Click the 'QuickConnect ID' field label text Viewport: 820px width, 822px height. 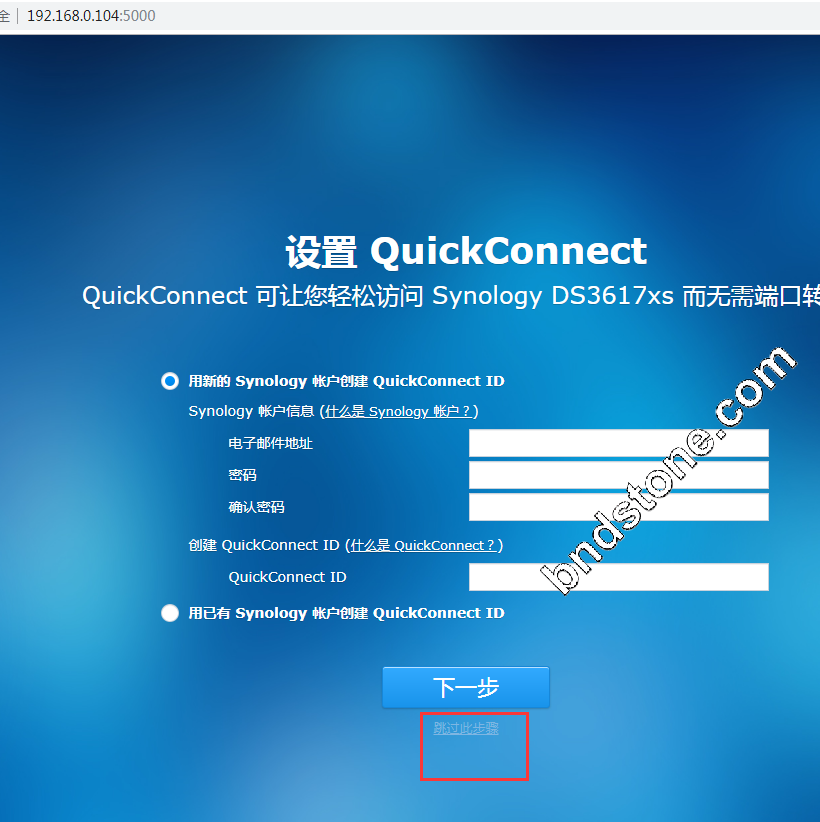coord(287,577)
